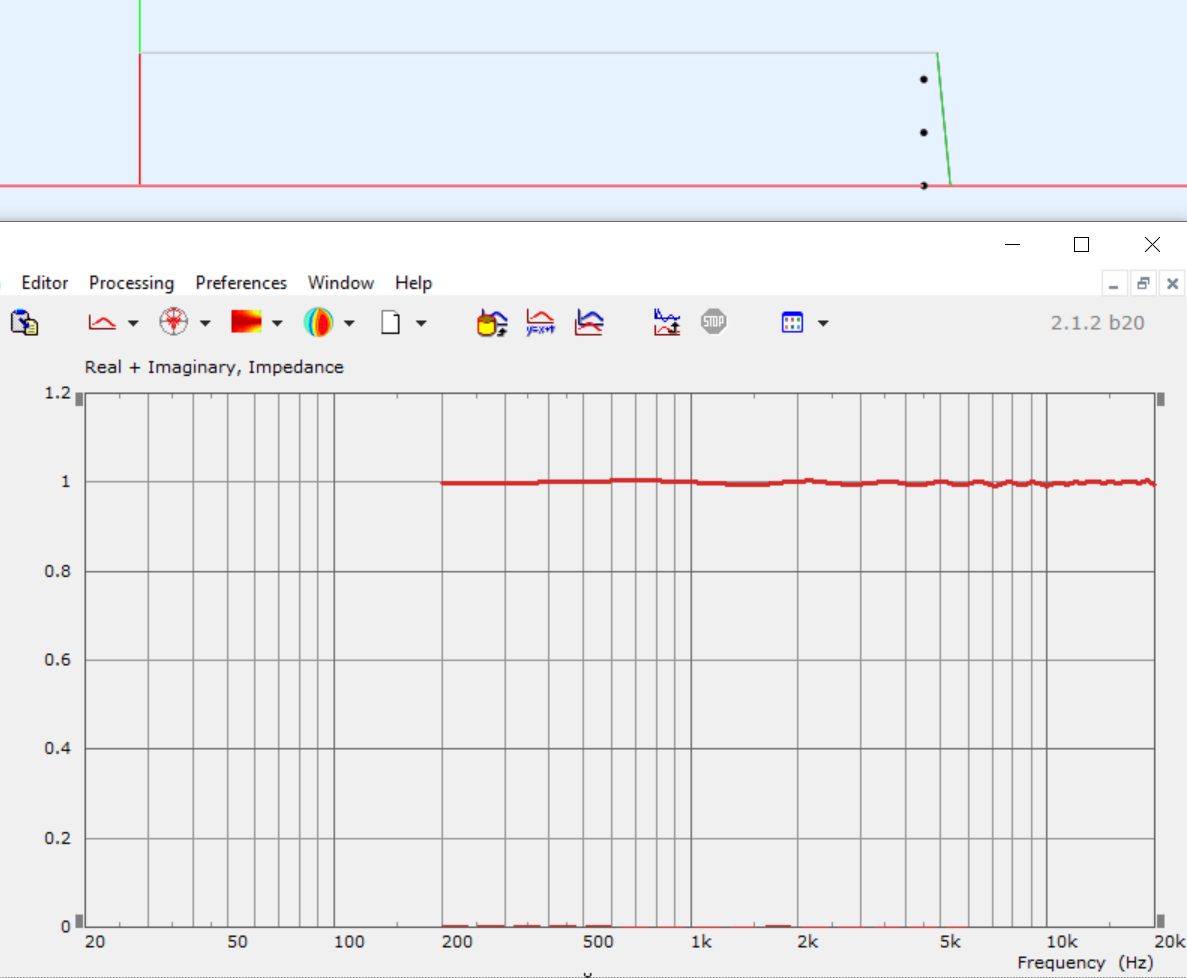The image size is (1187, 978).
Task: Click the curve database store icon
Action: (x=492, y=322)
